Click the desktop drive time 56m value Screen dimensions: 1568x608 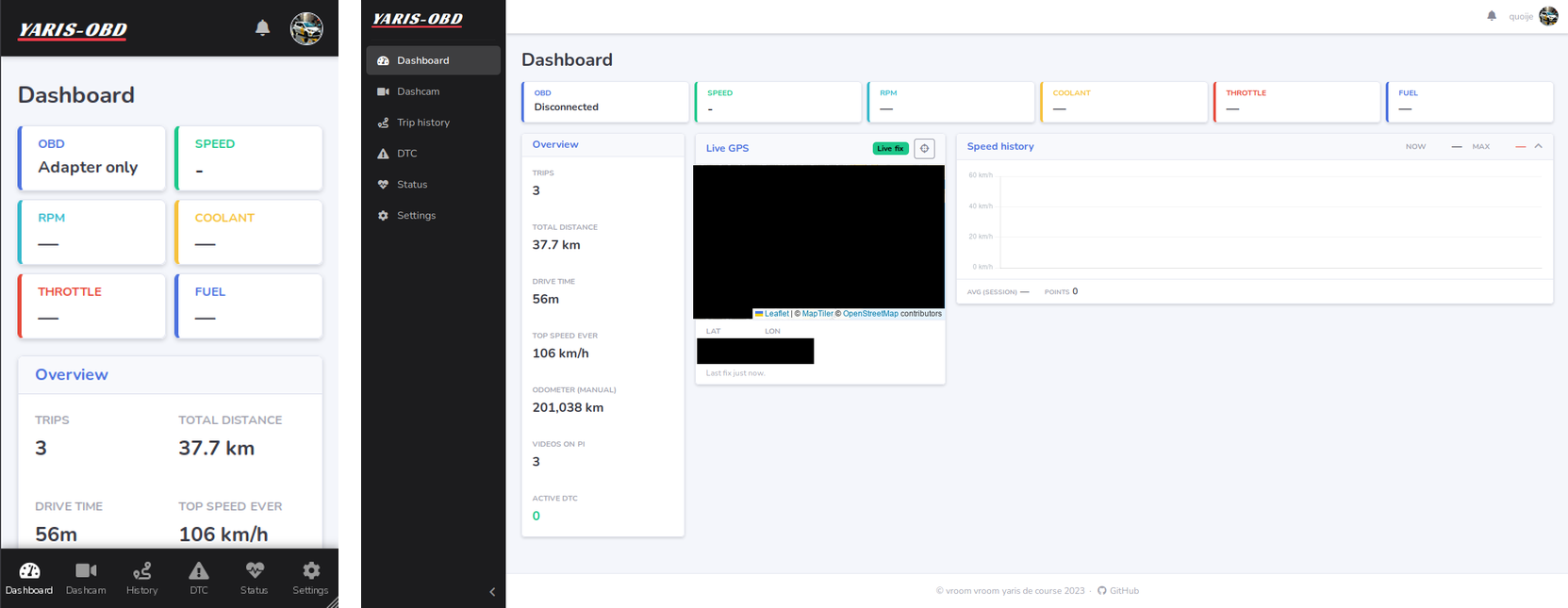tap(545, 299)
